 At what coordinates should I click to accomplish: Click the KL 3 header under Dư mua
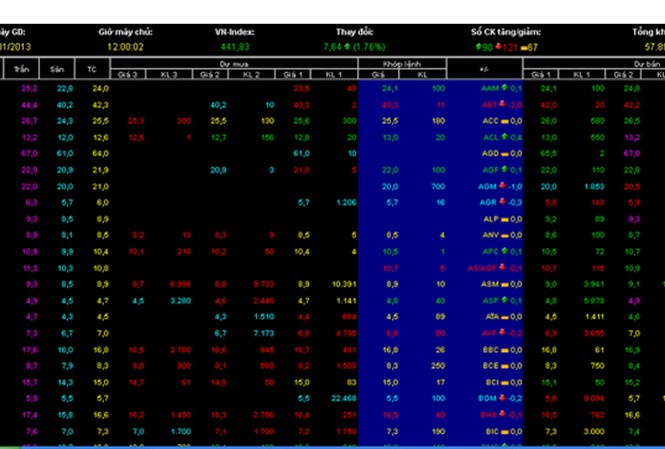(x=169, y=75)
